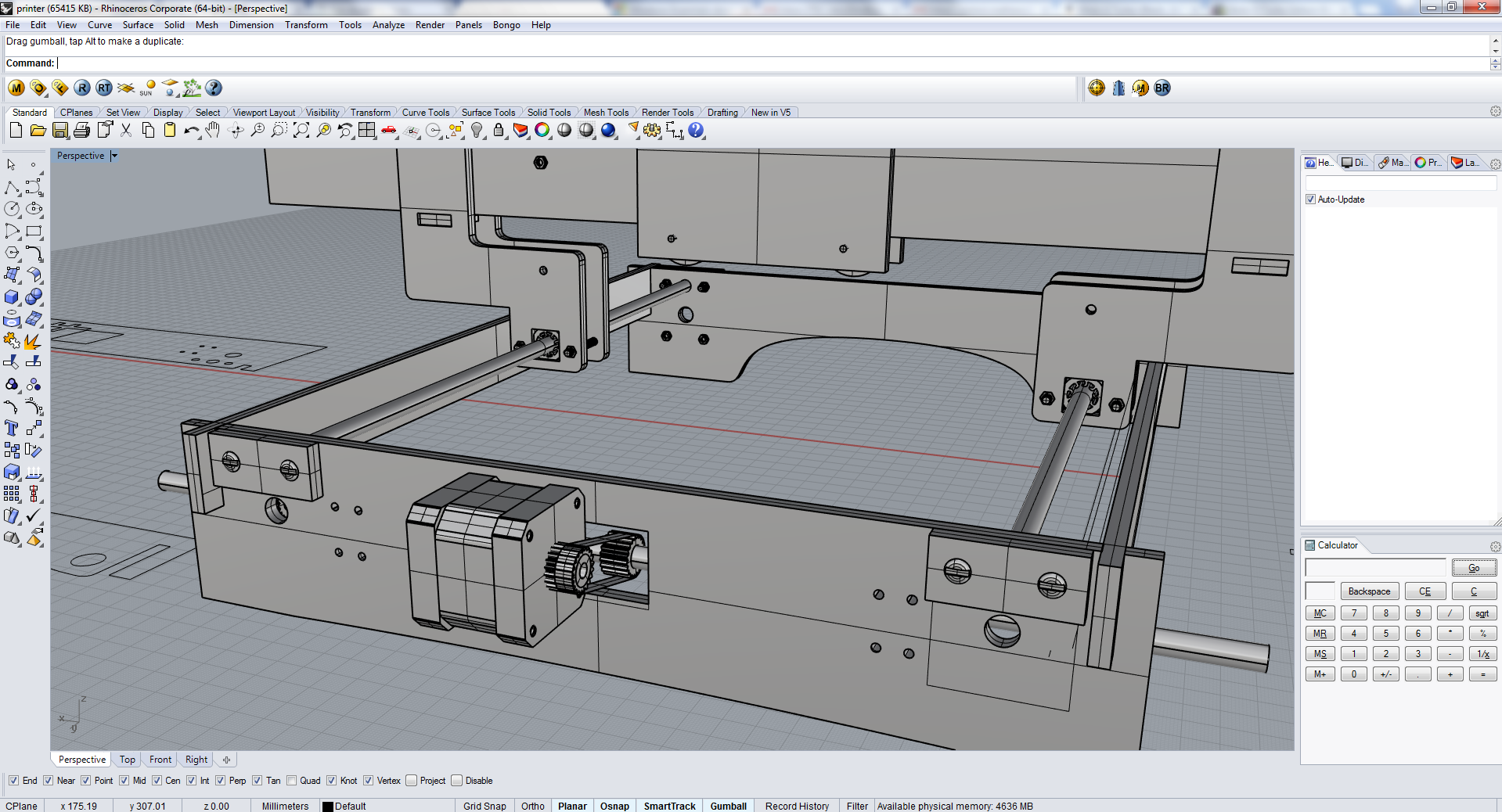Add a new viewport tab with plus
The height and width of the screenshot is (812, 1502).
pos(226,760)
